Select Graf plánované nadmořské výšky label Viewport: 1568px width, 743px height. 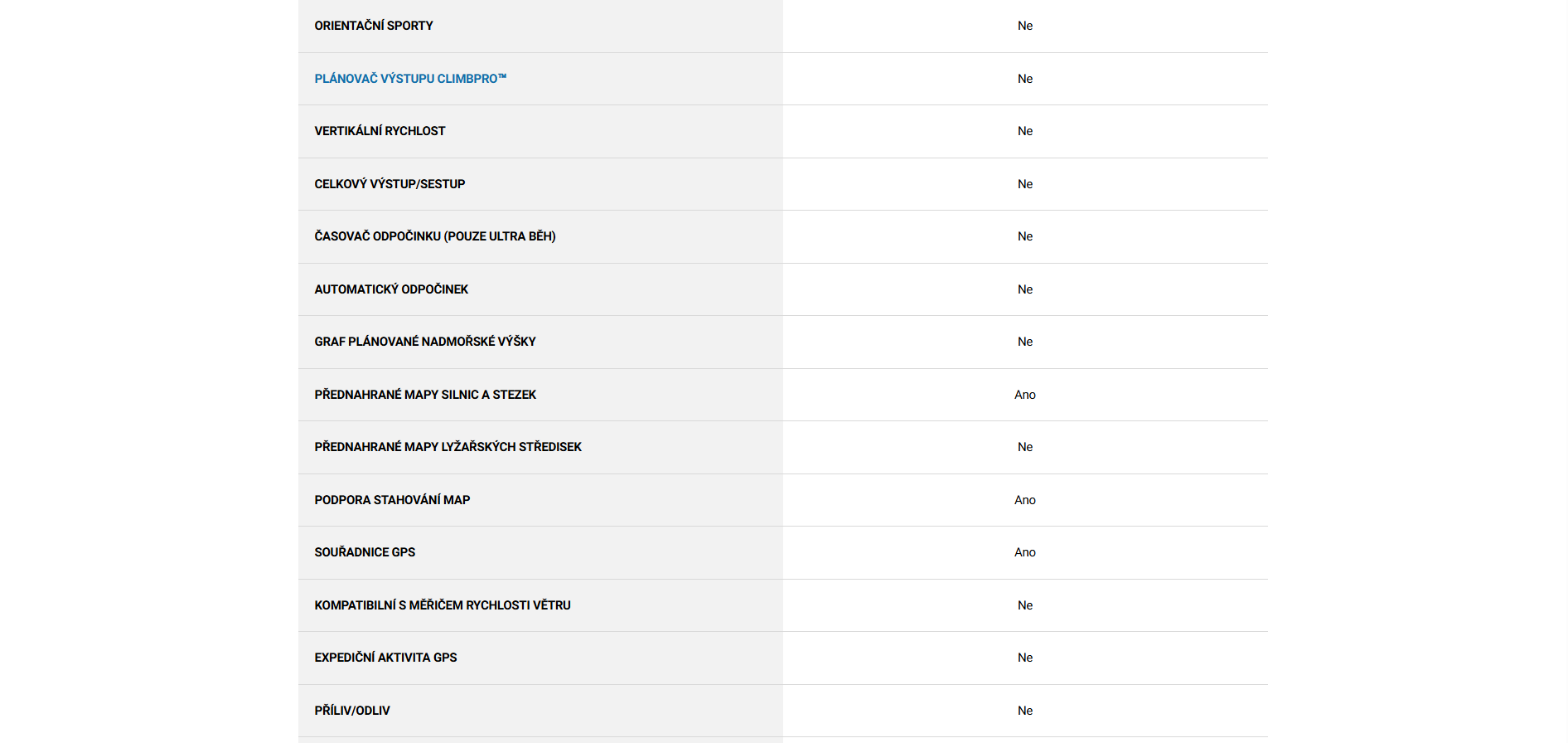pyautogui.click(x=425, y=342)
